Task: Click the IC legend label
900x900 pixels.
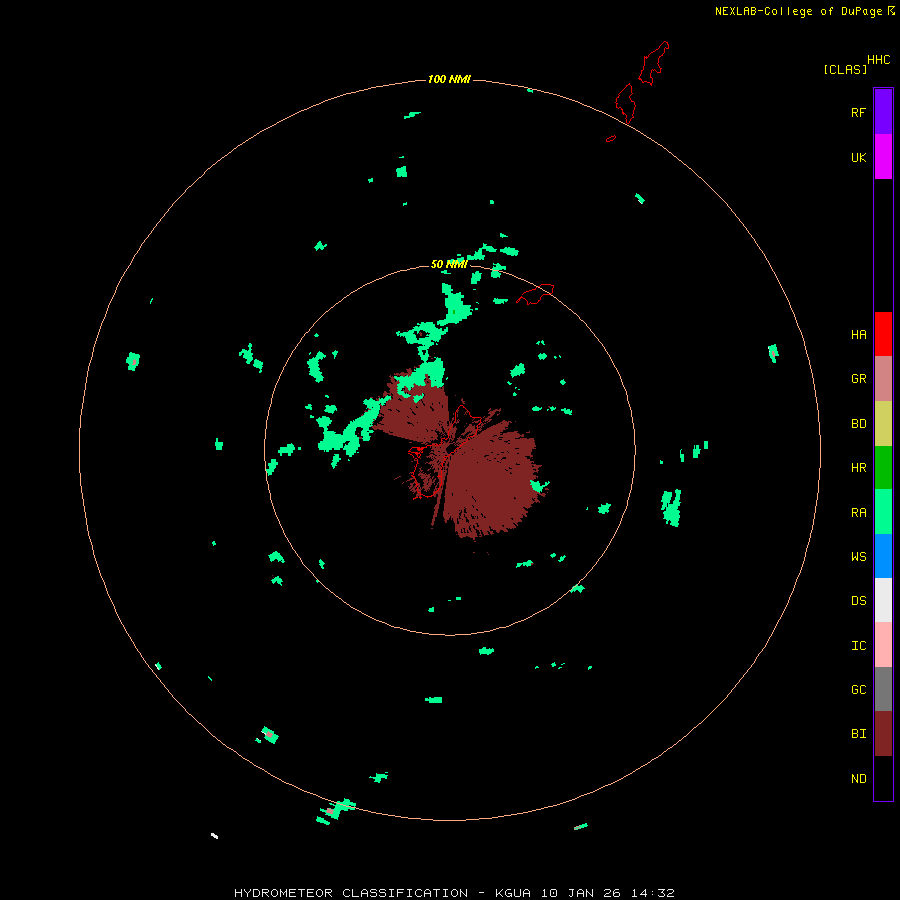Action: pyautogui.click(x=858, y=646)
